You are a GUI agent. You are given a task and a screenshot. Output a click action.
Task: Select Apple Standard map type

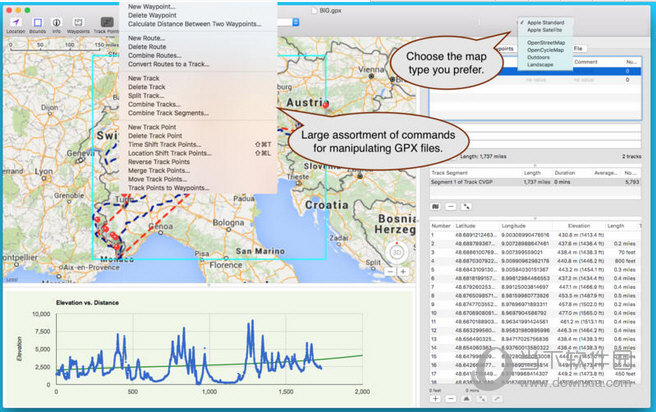546,23
